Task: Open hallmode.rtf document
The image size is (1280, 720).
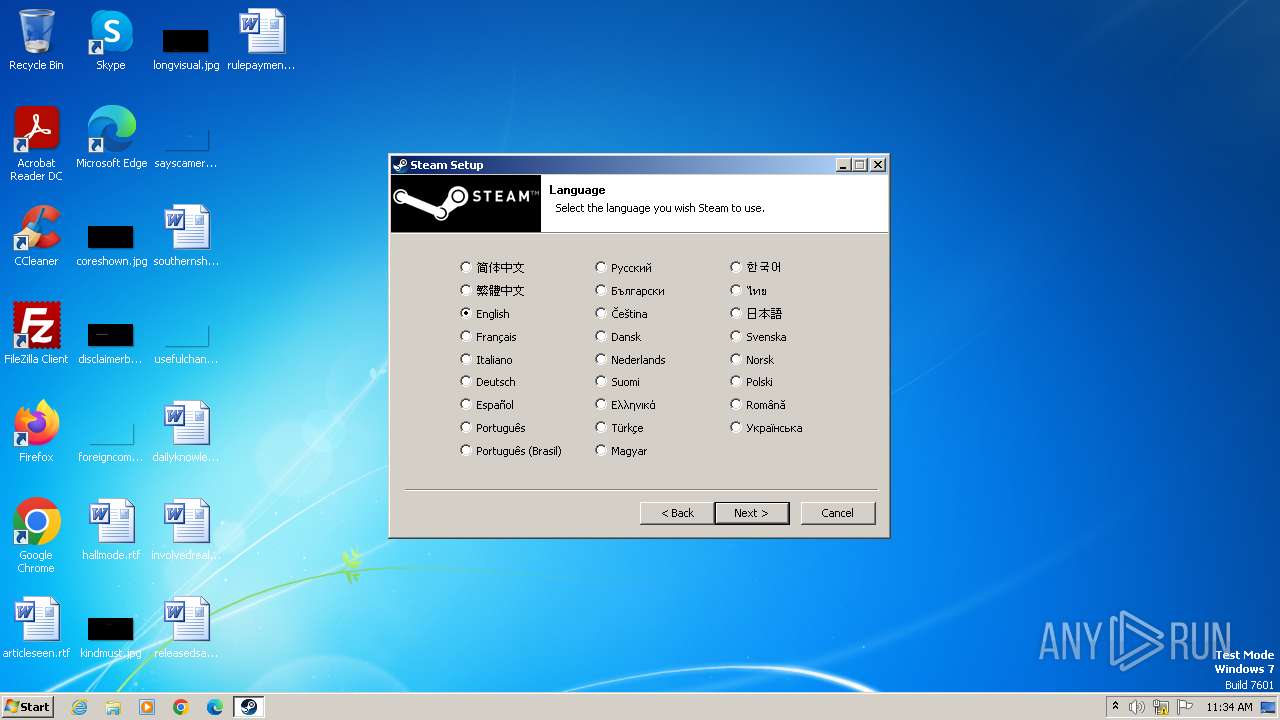Action: point(111,530)
